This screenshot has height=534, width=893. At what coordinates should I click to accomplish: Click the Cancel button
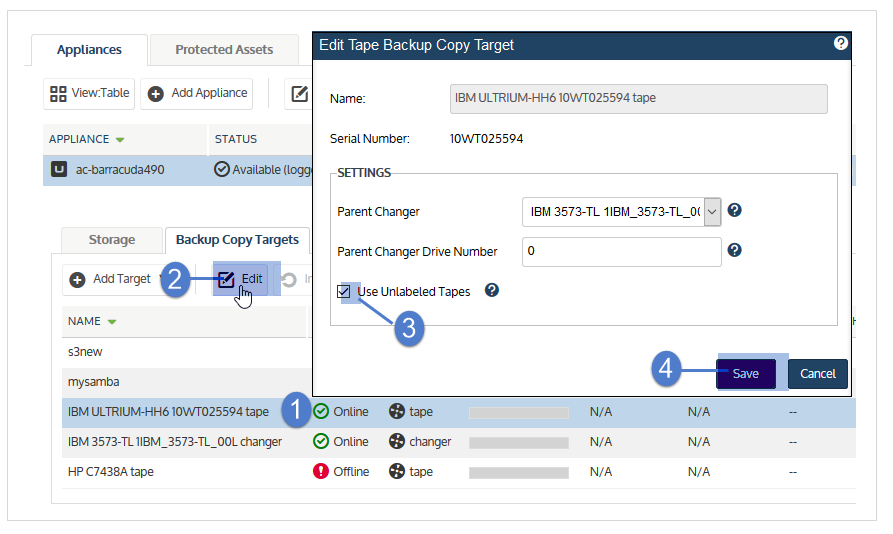tap(818, 373)
